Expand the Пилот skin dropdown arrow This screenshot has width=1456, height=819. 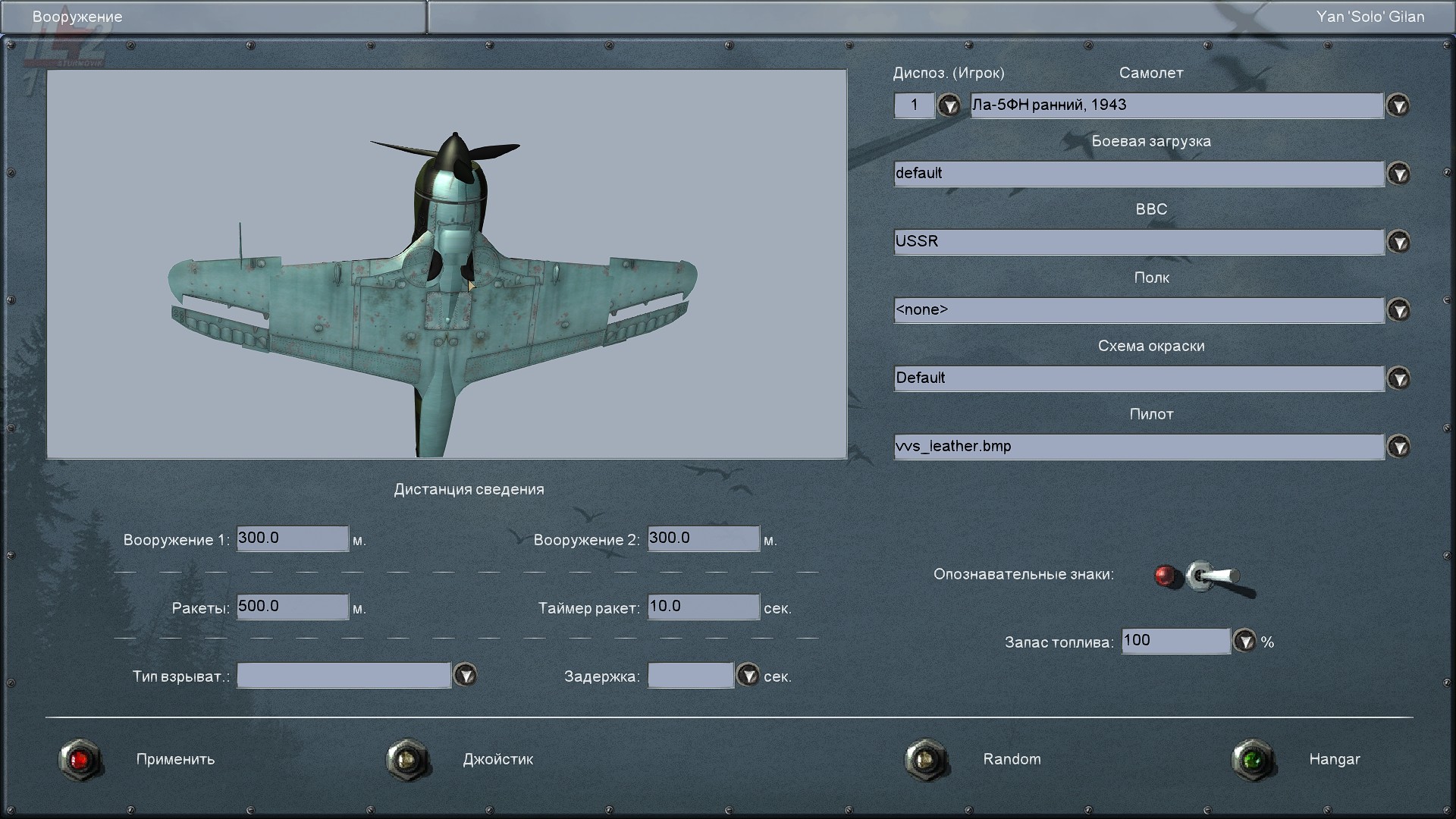point(1398,447)
